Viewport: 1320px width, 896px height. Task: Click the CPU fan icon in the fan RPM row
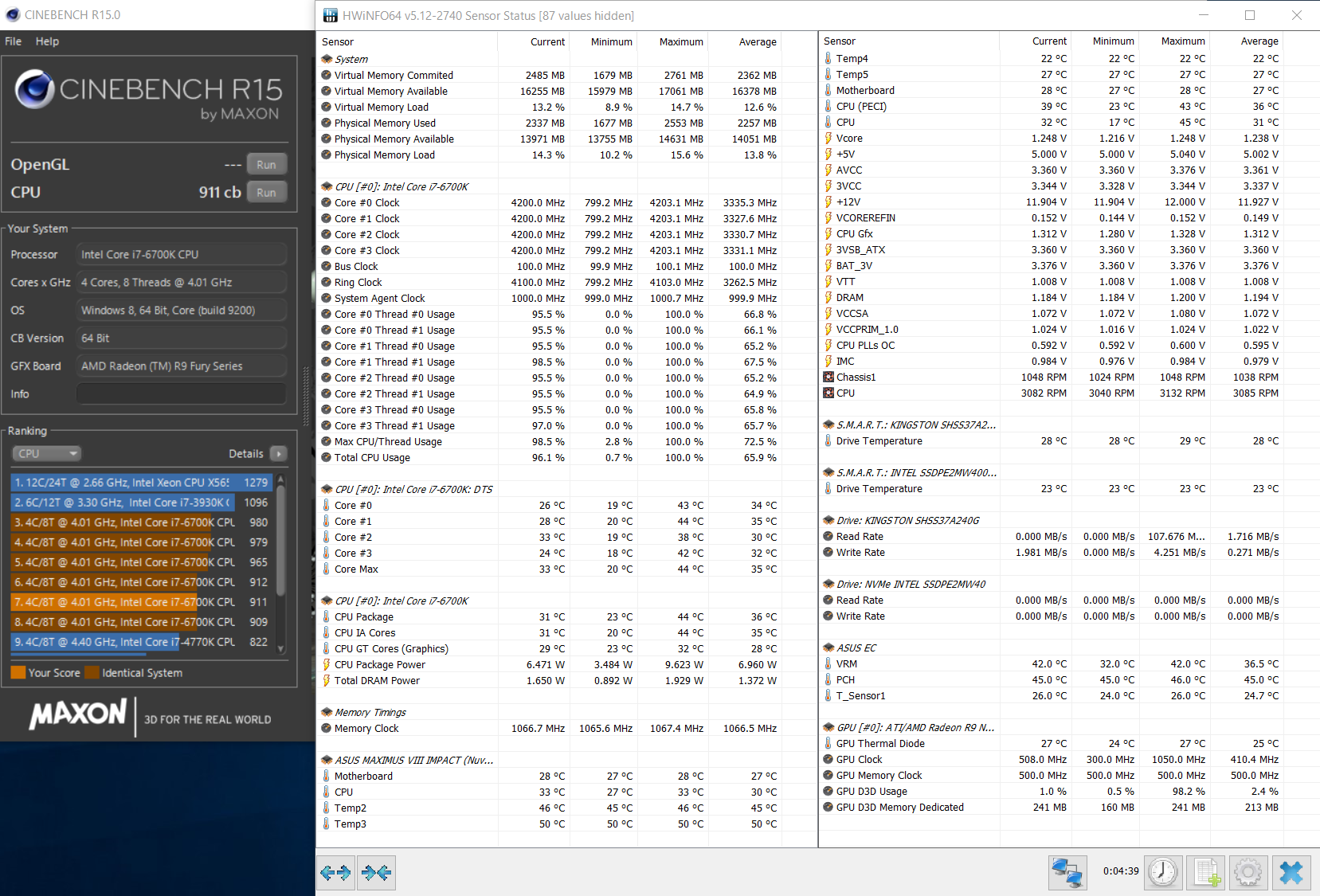click(x=828, y=393)
